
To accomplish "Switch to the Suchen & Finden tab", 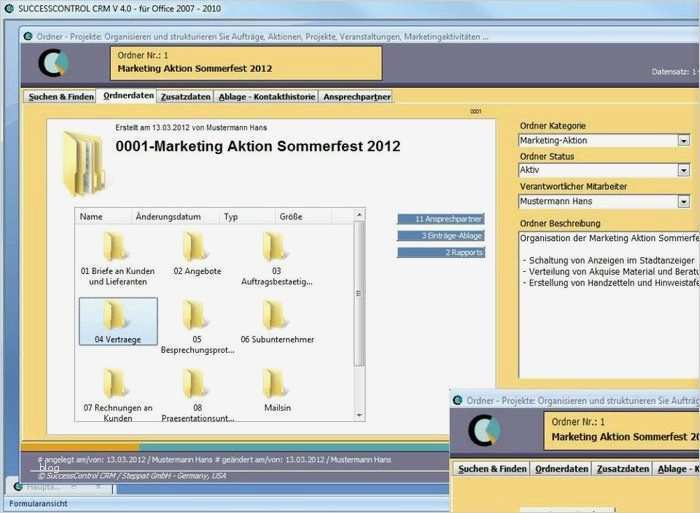I will coord(61,97).
